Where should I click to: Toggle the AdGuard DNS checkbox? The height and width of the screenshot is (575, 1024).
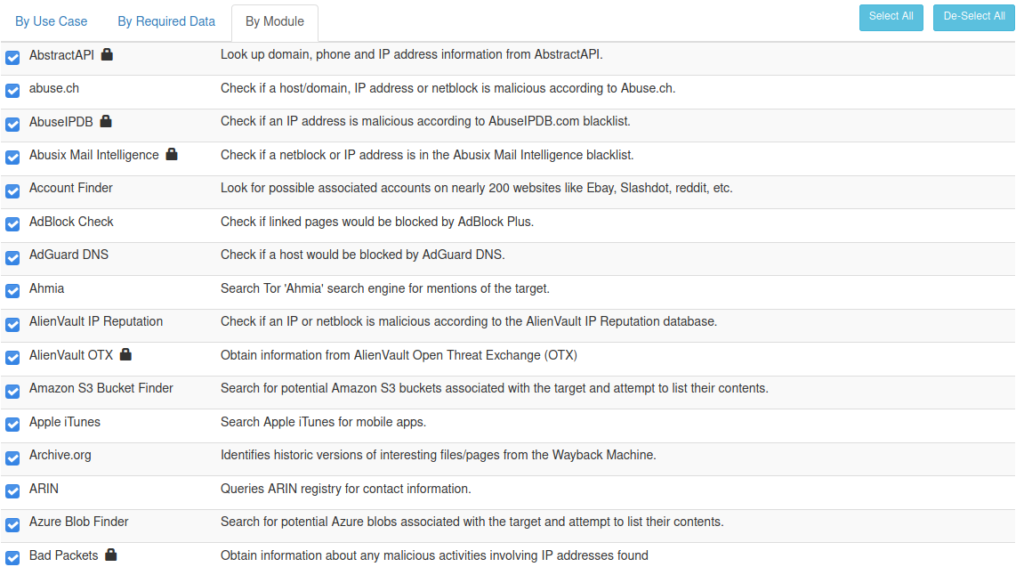click(12, 257)
